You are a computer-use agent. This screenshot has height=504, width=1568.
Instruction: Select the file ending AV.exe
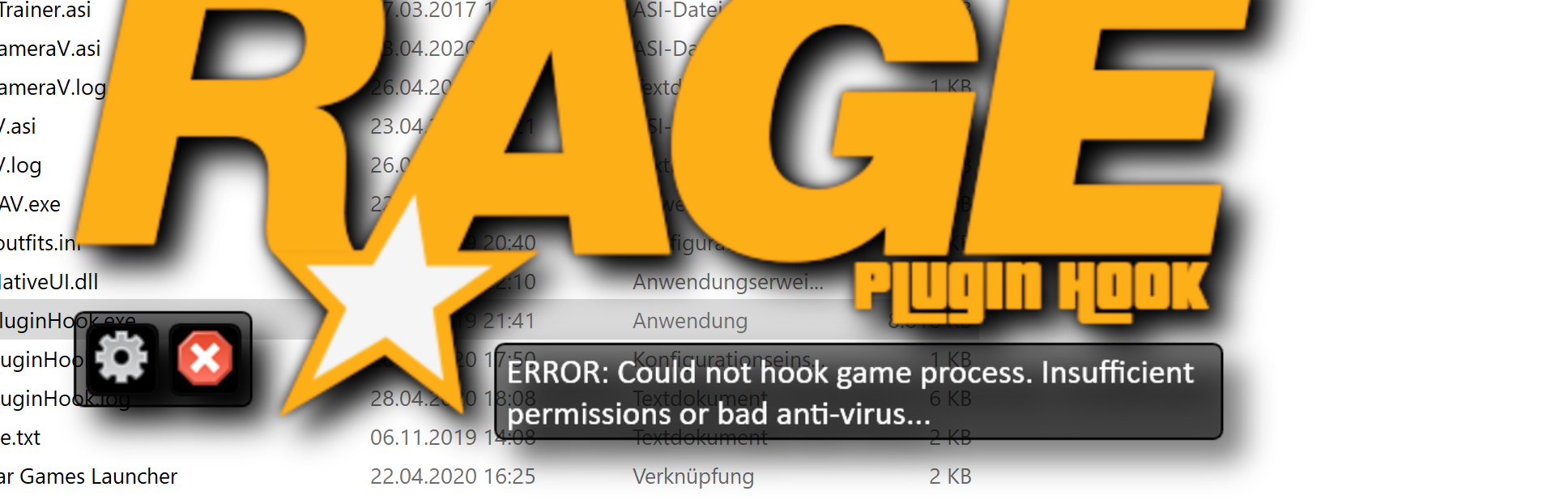pyautogui.click(x=30, y=204)
